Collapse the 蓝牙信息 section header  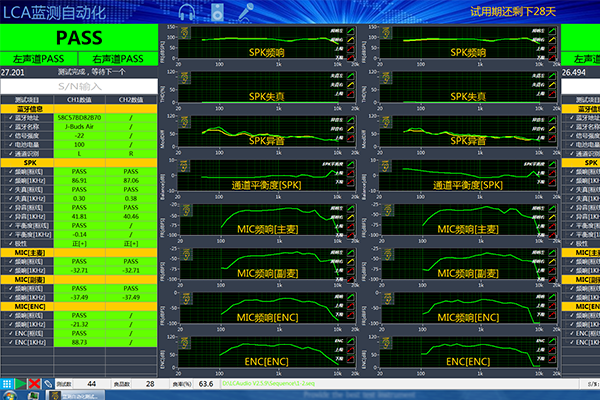[x=30, y=109]
